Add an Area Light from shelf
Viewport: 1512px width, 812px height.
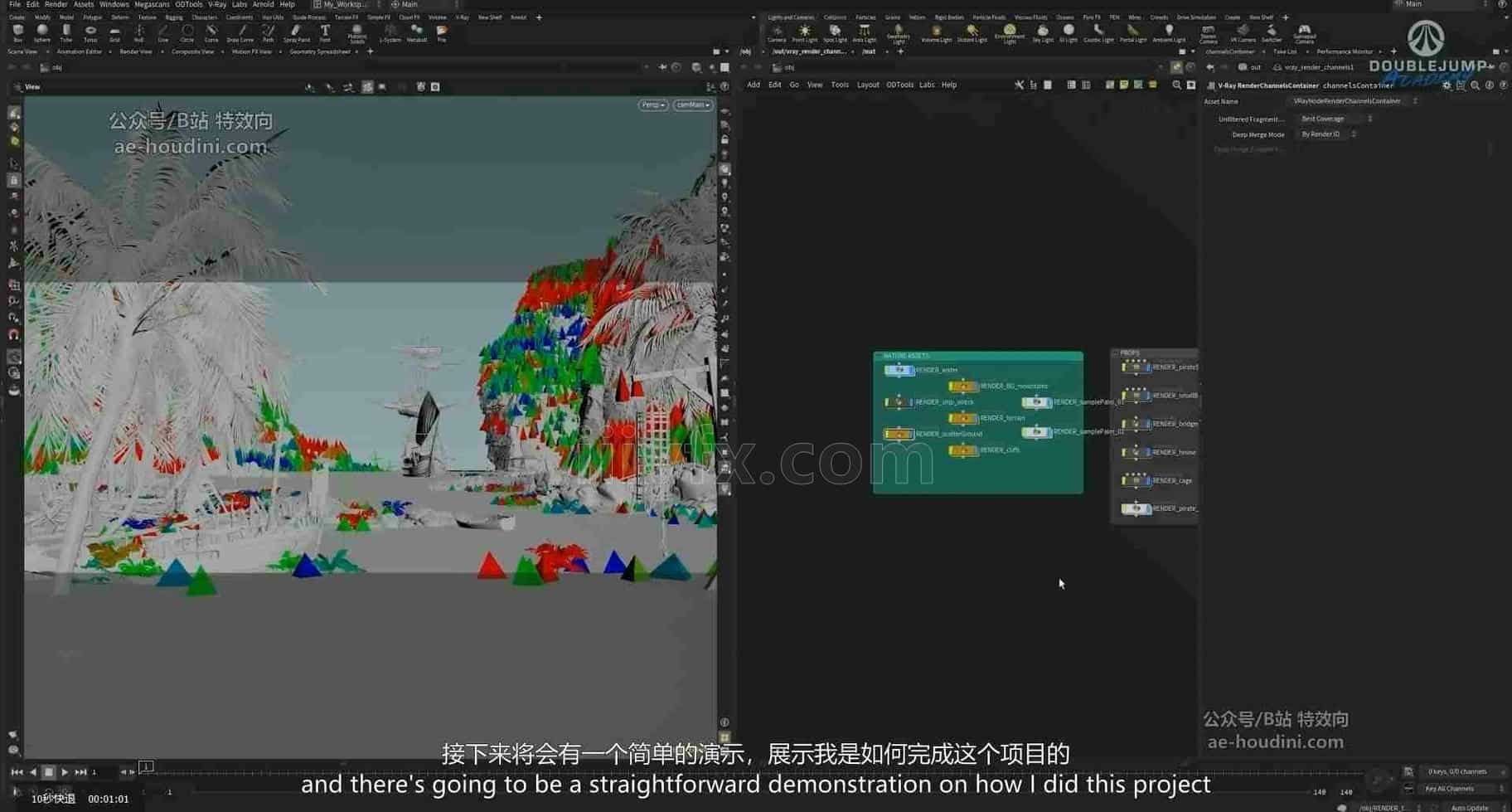click(x=864, y=33)
